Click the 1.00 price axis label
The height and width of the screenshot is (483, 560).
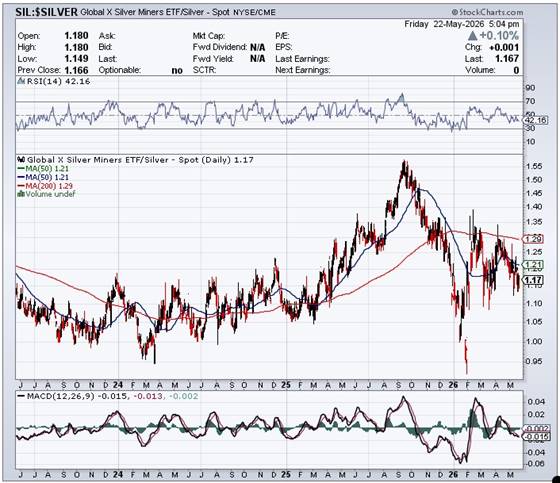tap(534, 342)
